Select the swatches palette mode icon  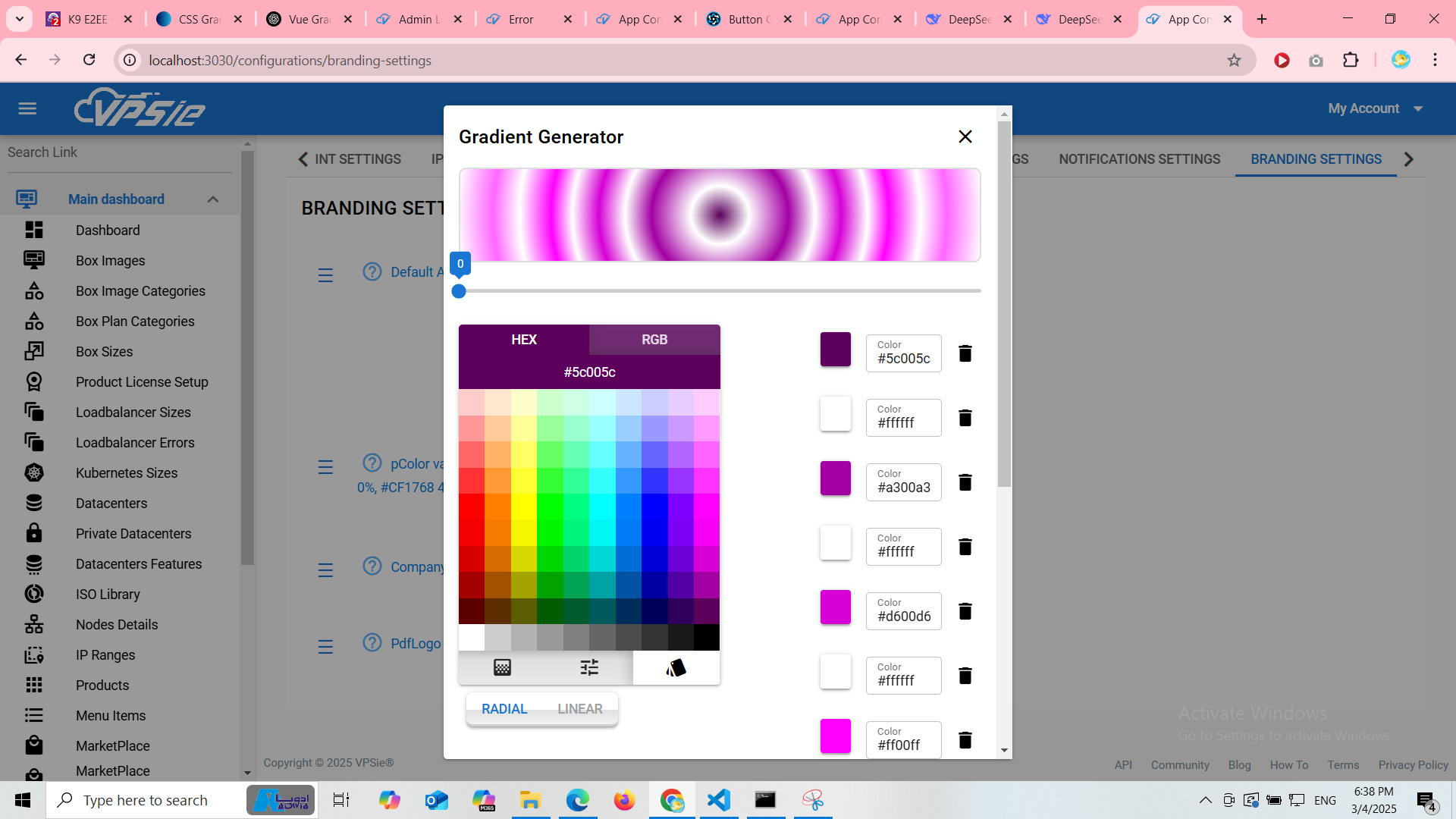pyautogui.click(x=676, y=667)
